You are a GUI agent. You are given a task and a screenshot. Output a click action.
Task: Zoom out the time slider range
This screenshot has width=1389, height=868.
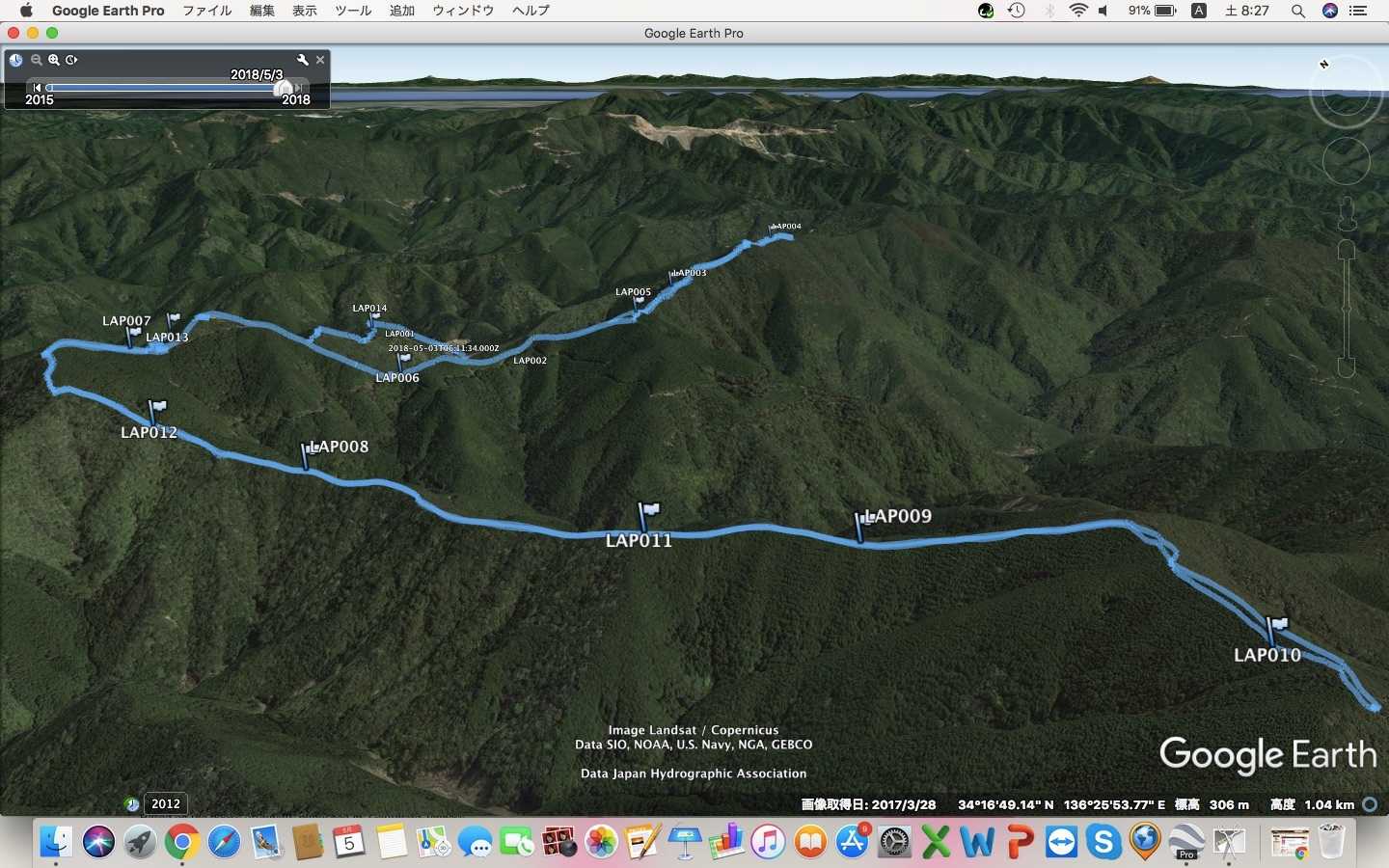coord(37,60)
